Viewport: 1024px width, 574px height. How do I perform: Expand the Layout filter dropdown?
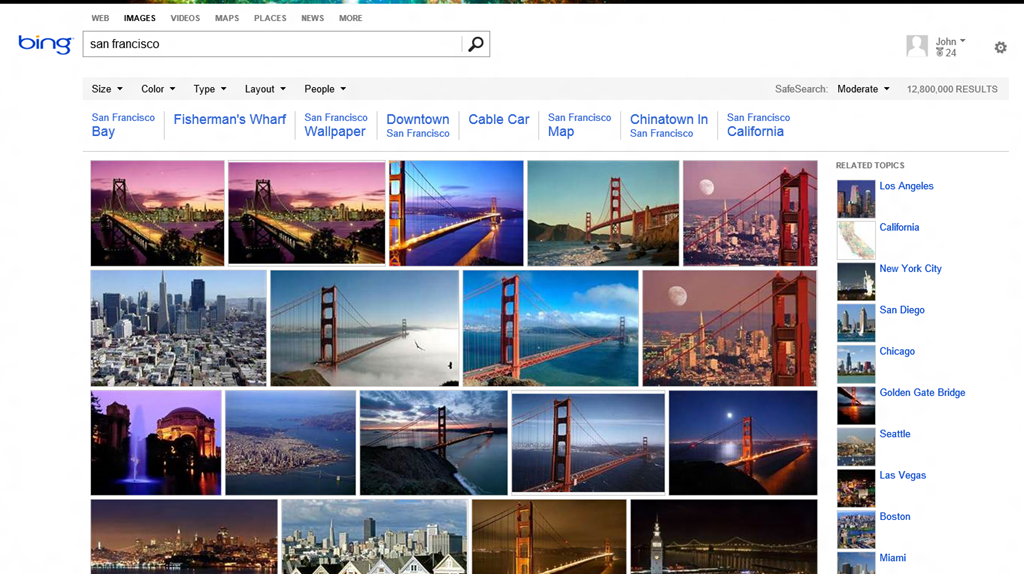coord(265,89)
